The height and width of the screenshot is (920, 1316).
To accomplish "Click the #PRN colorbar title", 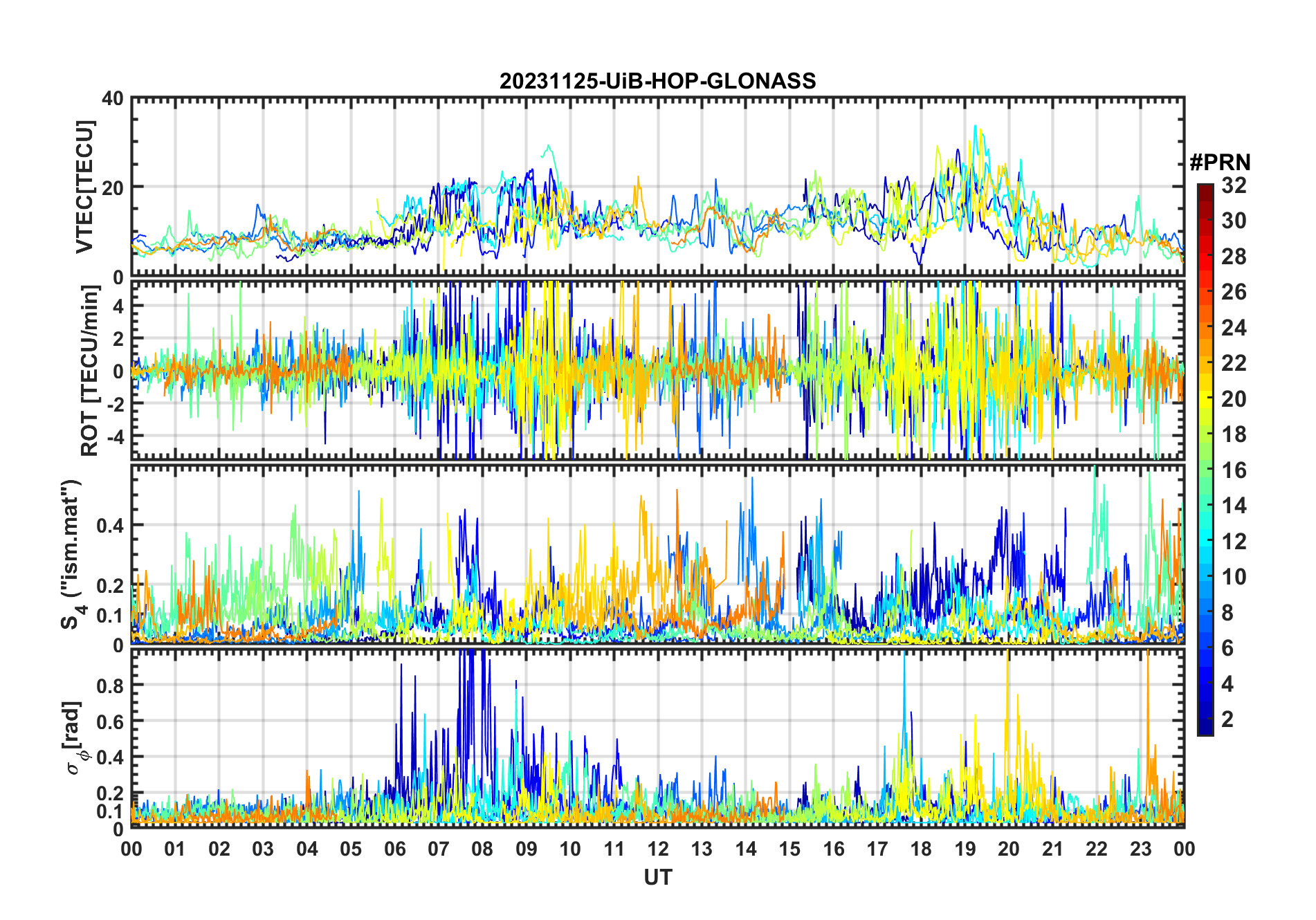I will click(x=1220, y=163).
